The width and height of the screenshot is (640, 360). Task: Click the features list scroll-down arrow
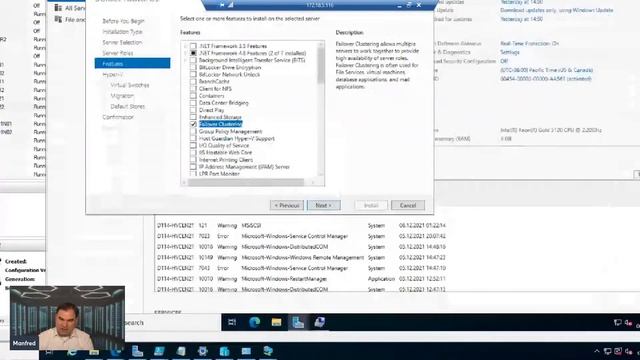tap(321, 173)
